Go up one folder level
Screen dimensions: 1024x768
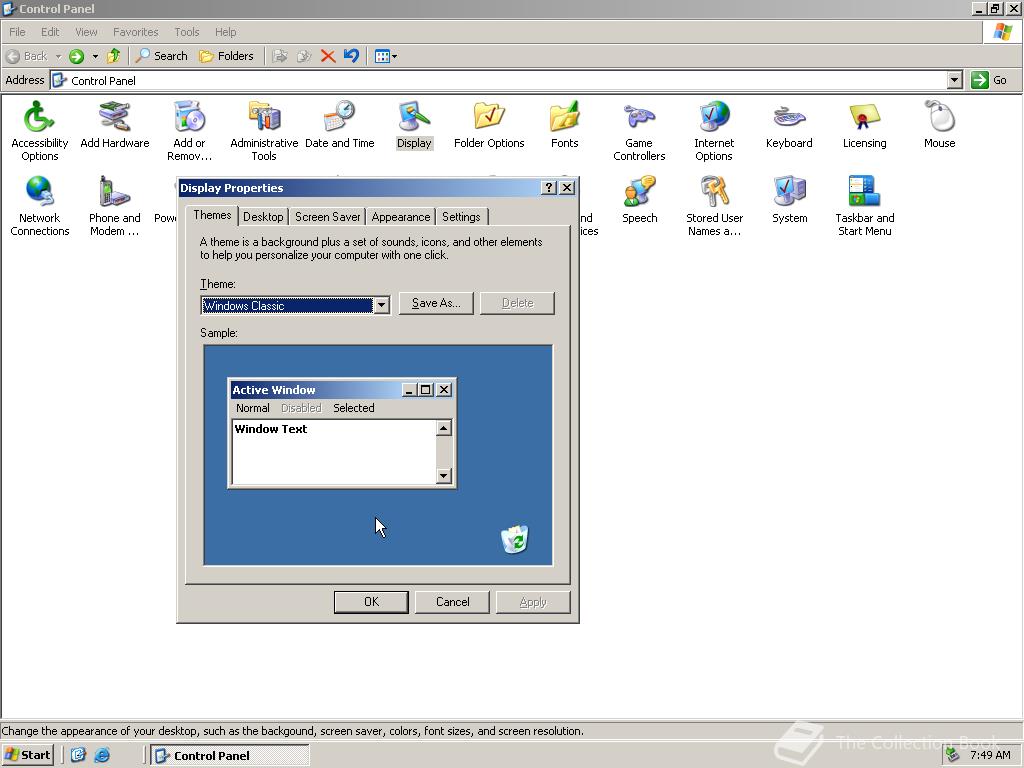(114, 56)
